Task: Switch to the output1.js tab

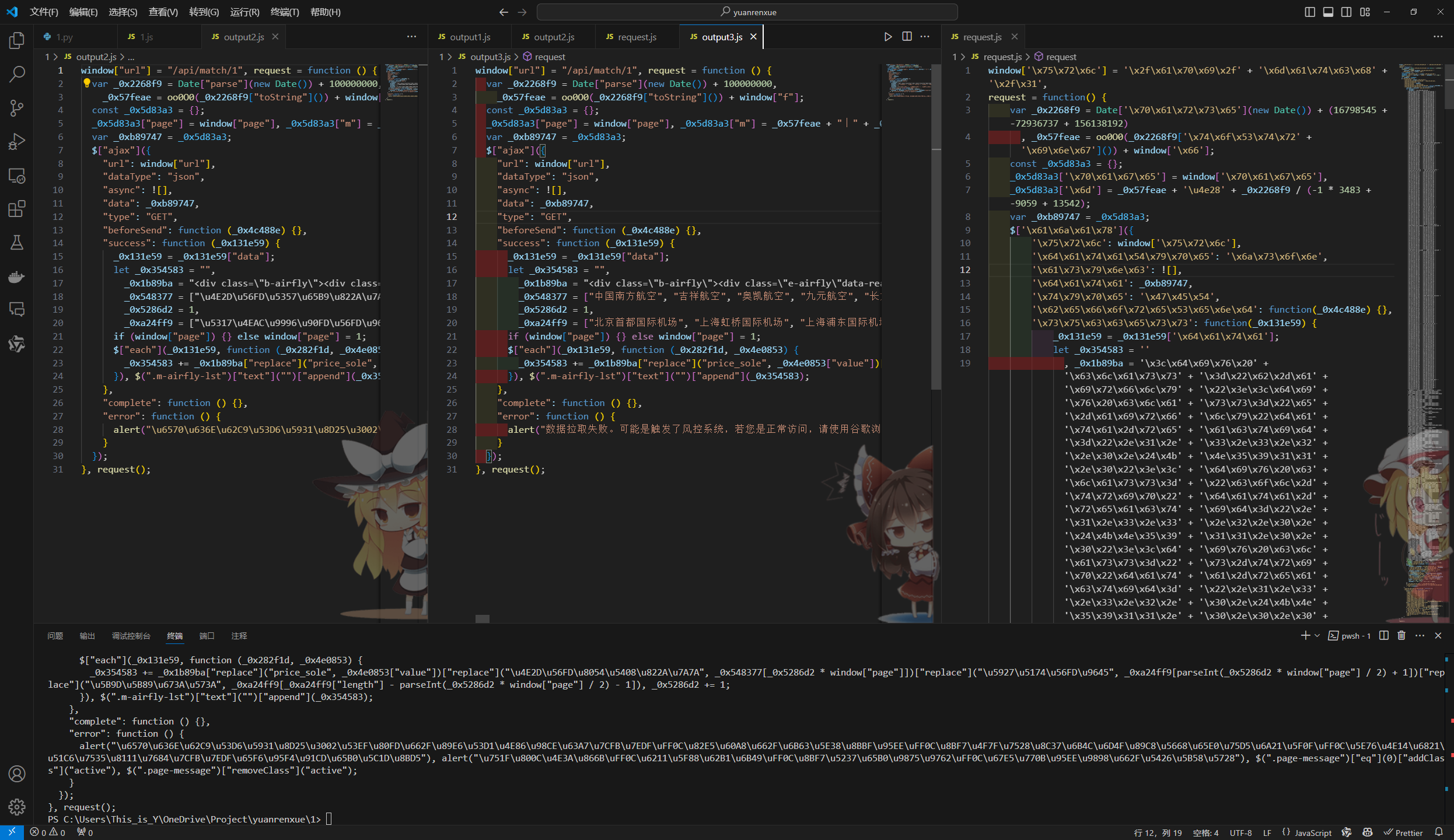Action: tap(470, 37)
